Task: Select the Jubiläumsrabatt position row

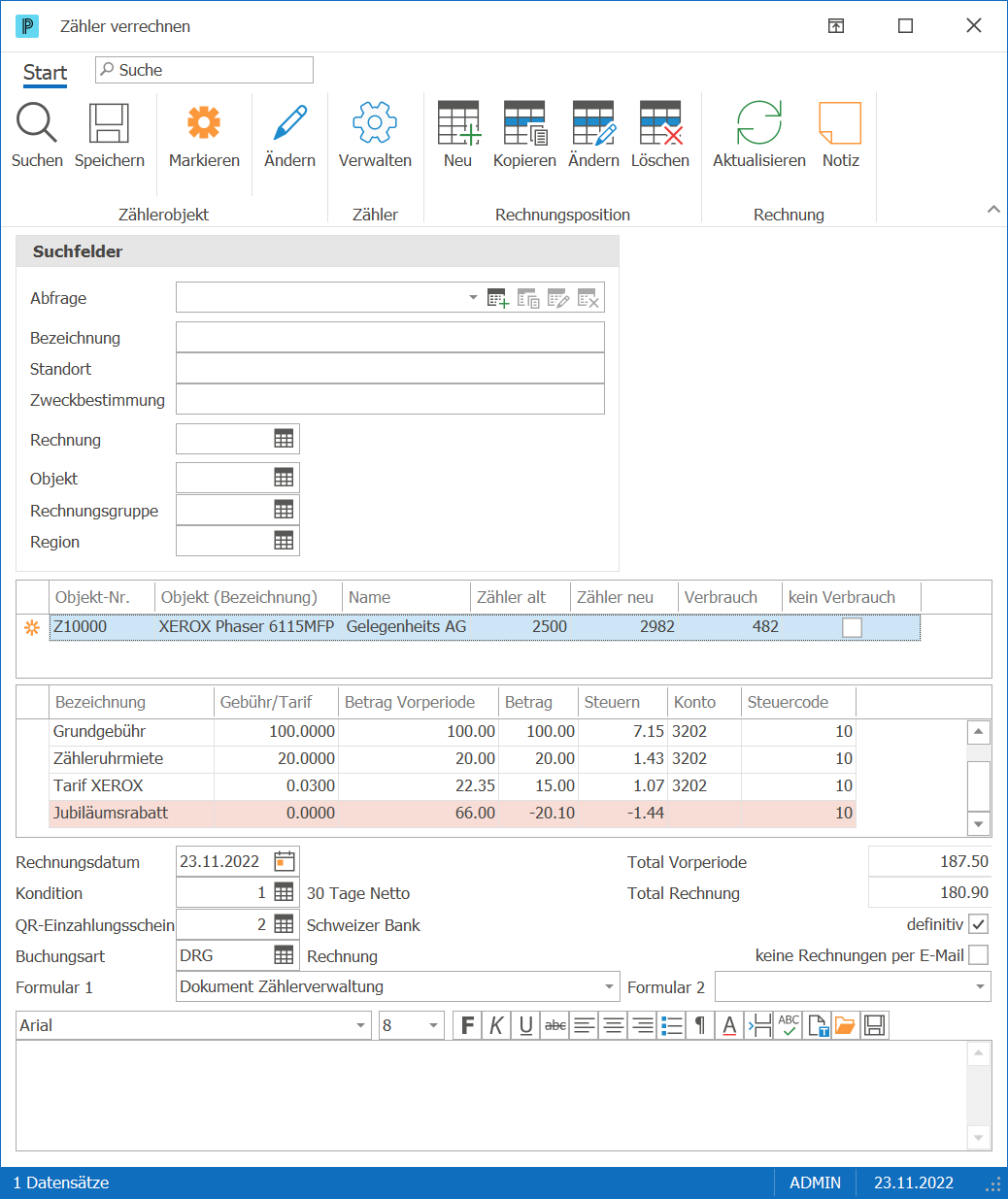Action: coord(453,813)
